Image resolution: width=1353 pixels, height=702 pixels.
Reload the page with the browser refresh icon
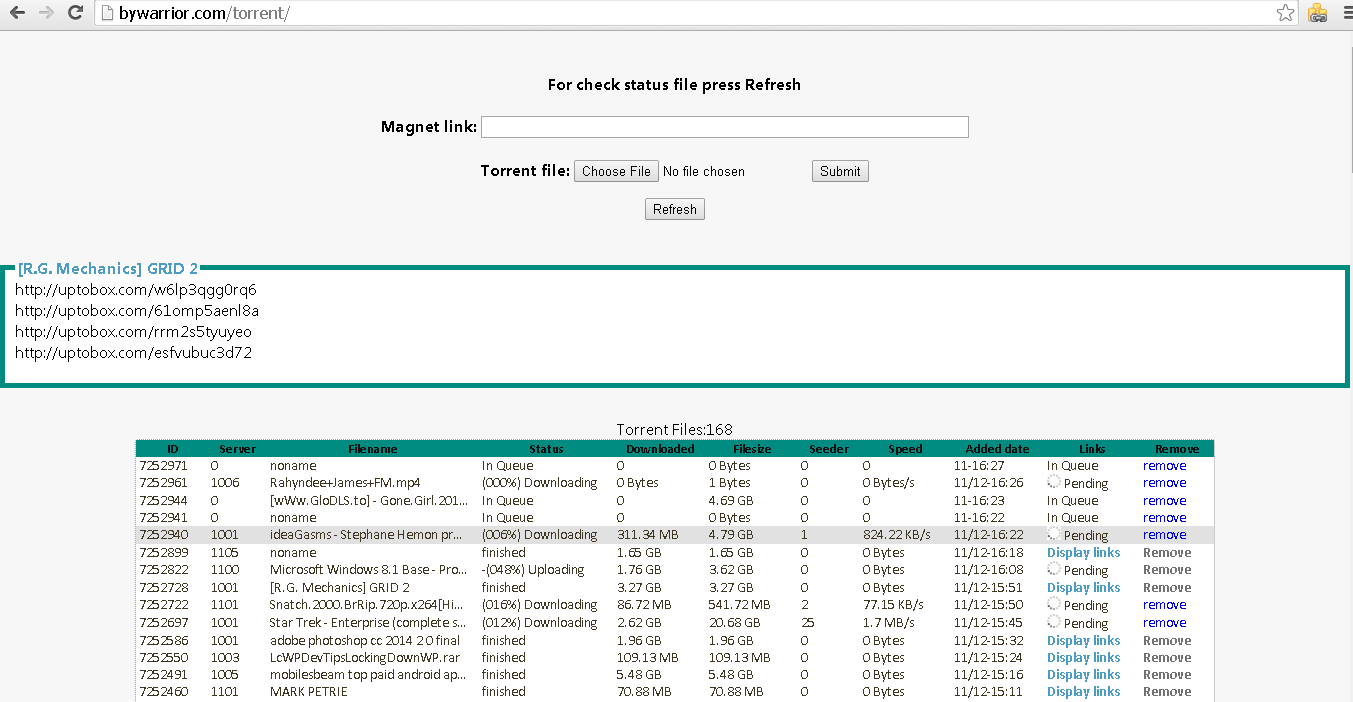(x=75, y=13)
